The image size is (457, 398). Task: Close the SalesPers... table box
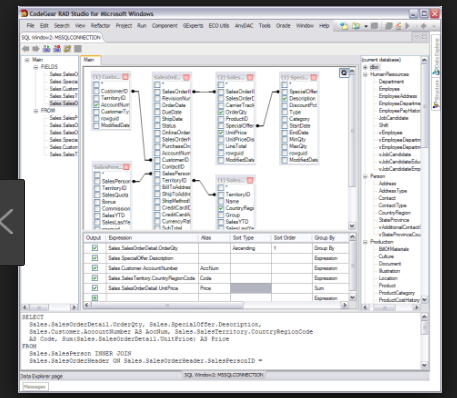(126, 167)
